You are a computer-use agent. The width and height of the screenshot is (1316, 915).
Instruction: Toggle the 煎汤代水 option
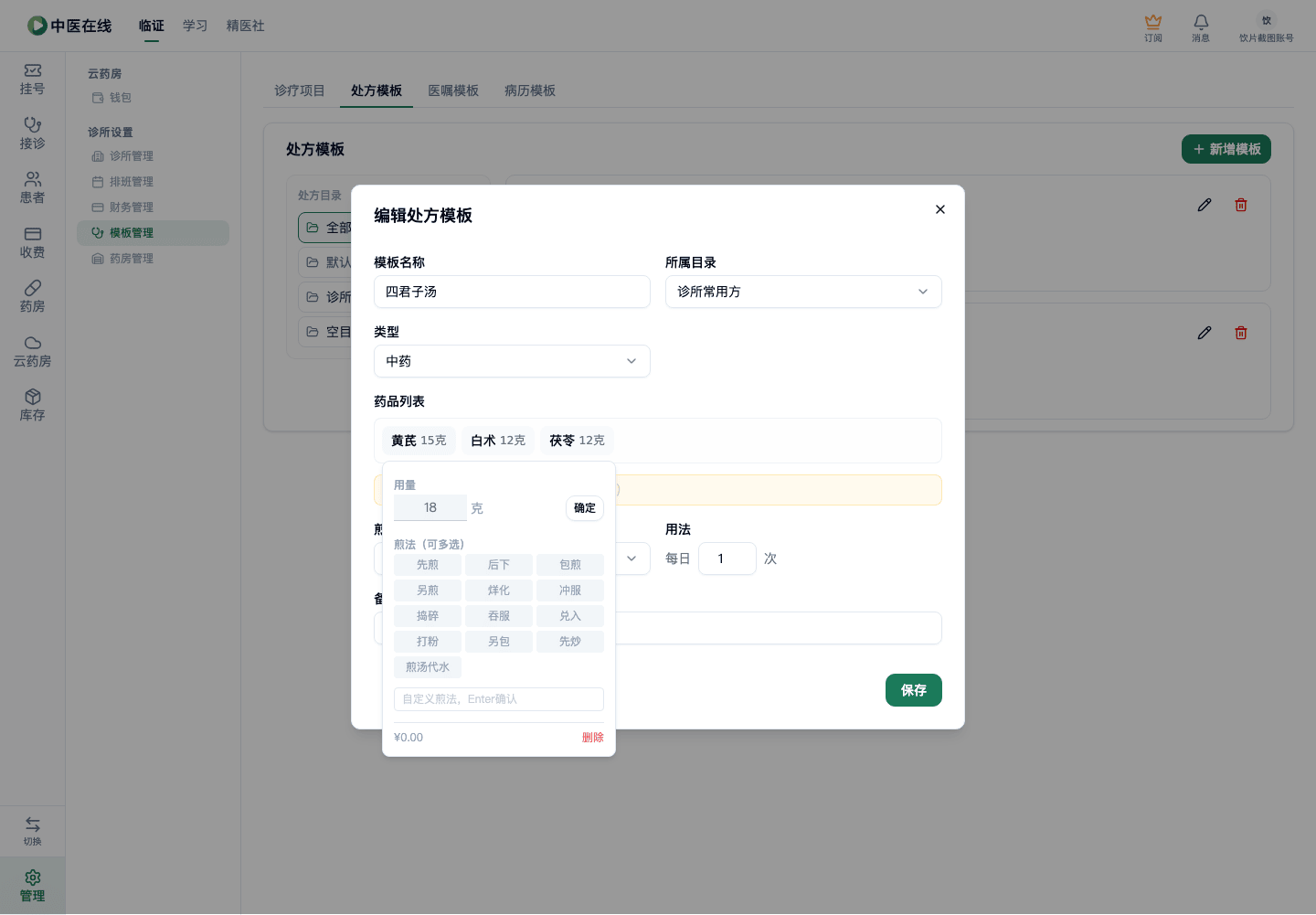428,667
